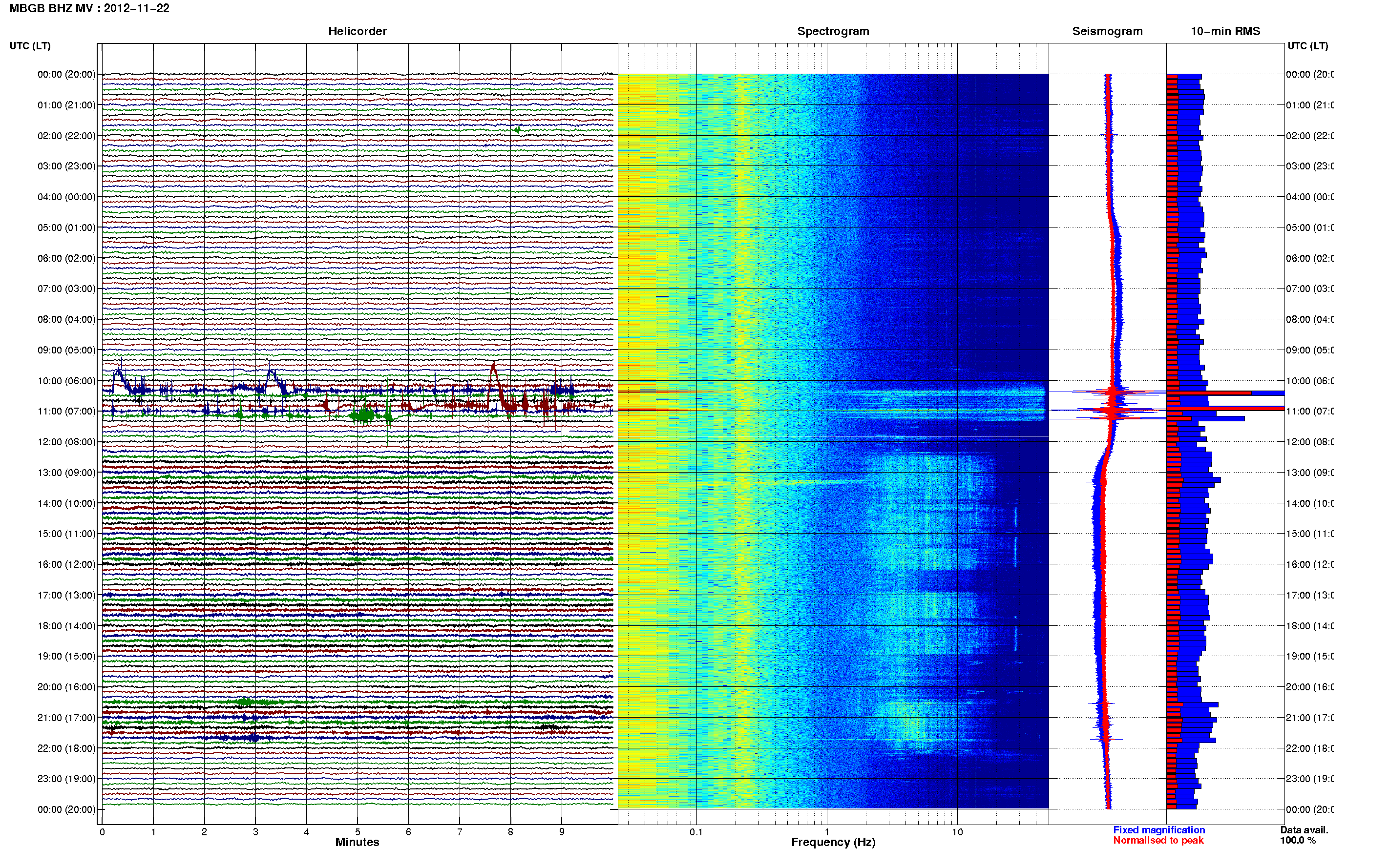The image size is (1389, 868).
Task: Click the minute 0 tick label
Action: [x=102, y=832]
